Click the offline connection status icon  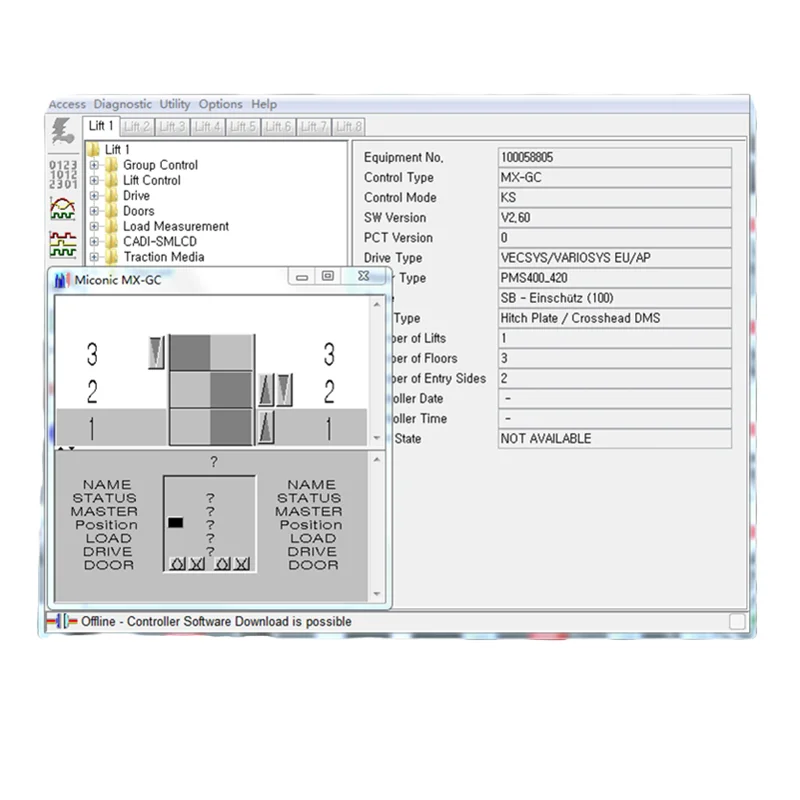pos(62,621)
